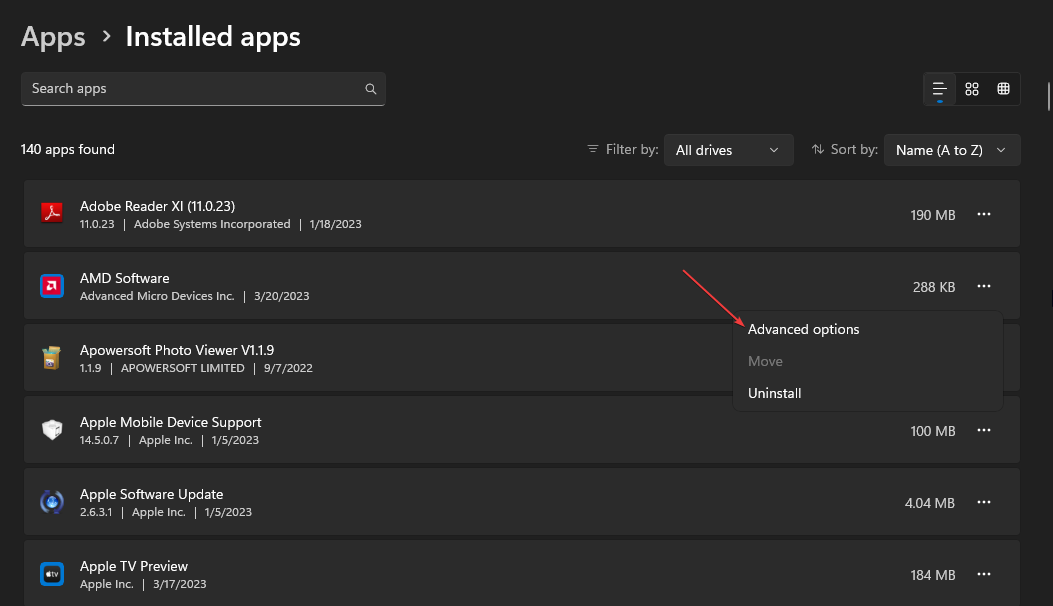Switch to table view layout
This screenshot has width=1053, height=606.
tap(1003, 89)
